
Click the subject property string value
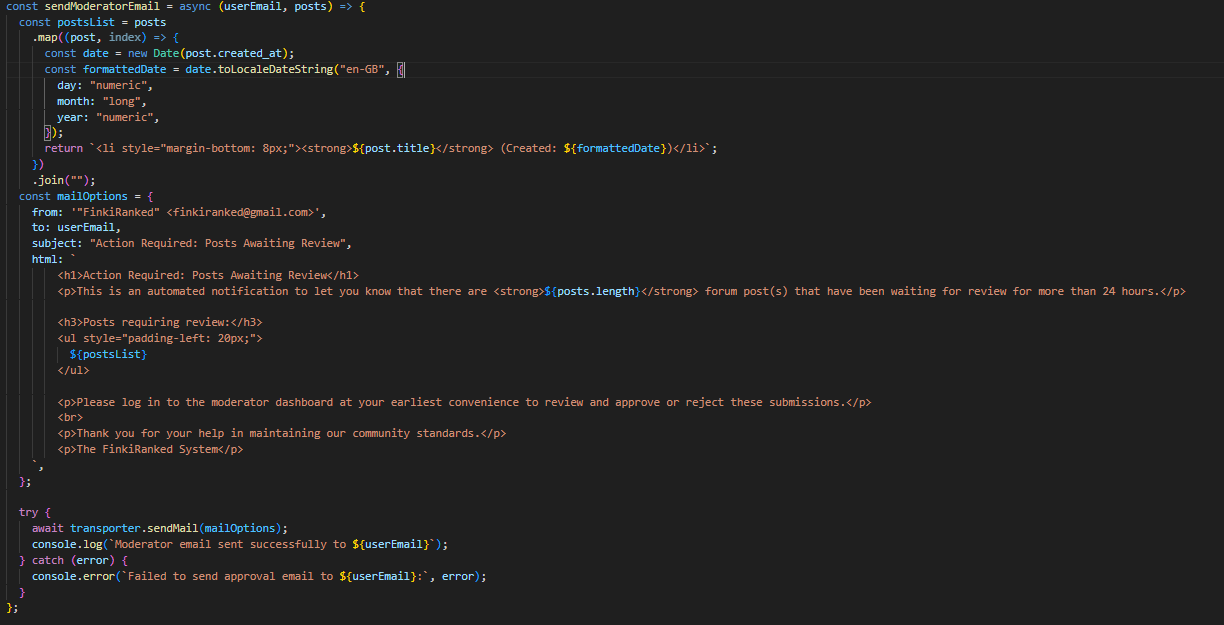pos(220,244)
